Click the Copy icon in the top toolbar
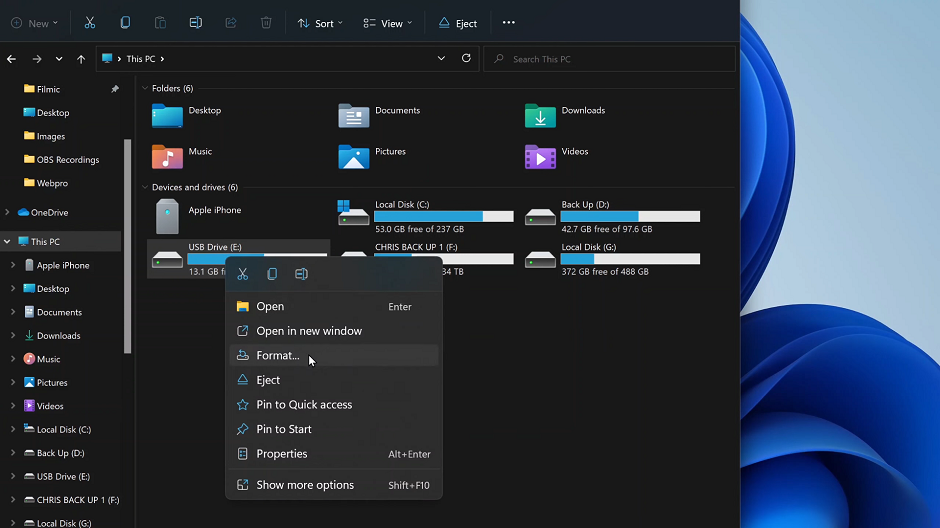The width and height of the screenshot is (940, 528). click(x=125, y=23)
